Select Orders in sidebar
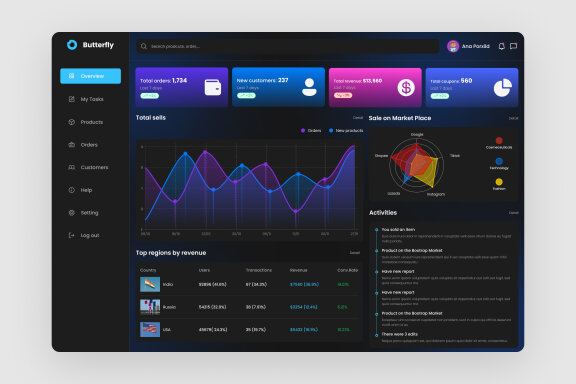Viewport: 576px width, 384px height. click(89, 145)
